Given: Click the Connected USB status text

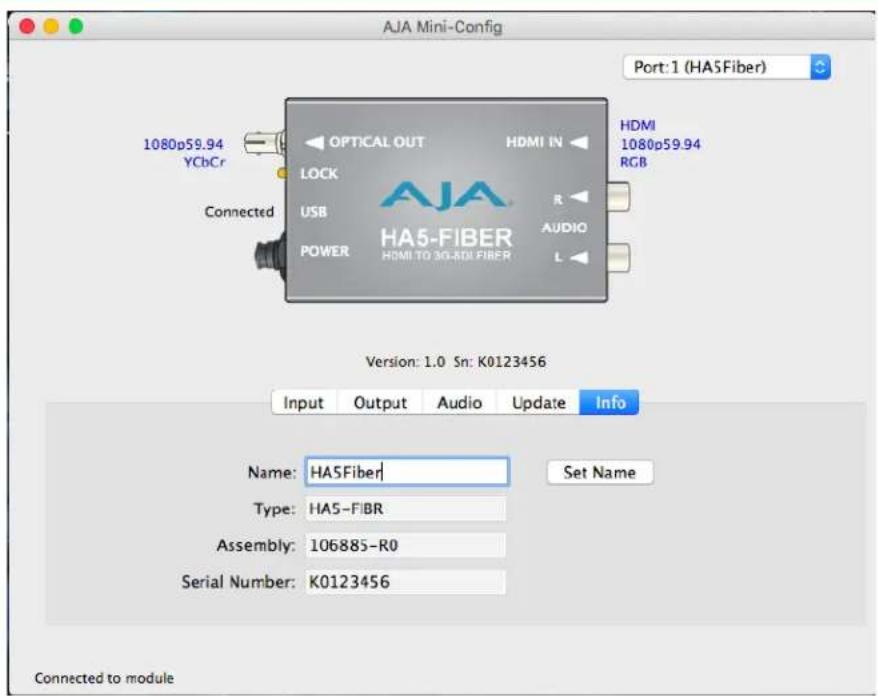Looking at the screenshot, I should pos(239,212).
